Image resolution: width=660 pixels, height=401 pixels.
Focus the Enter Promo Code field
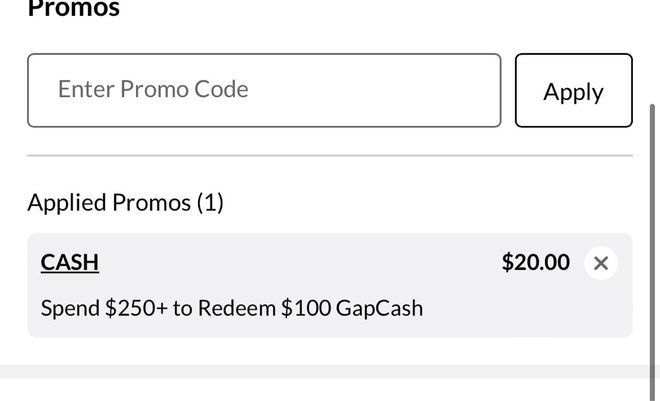[x=264, y=90]
